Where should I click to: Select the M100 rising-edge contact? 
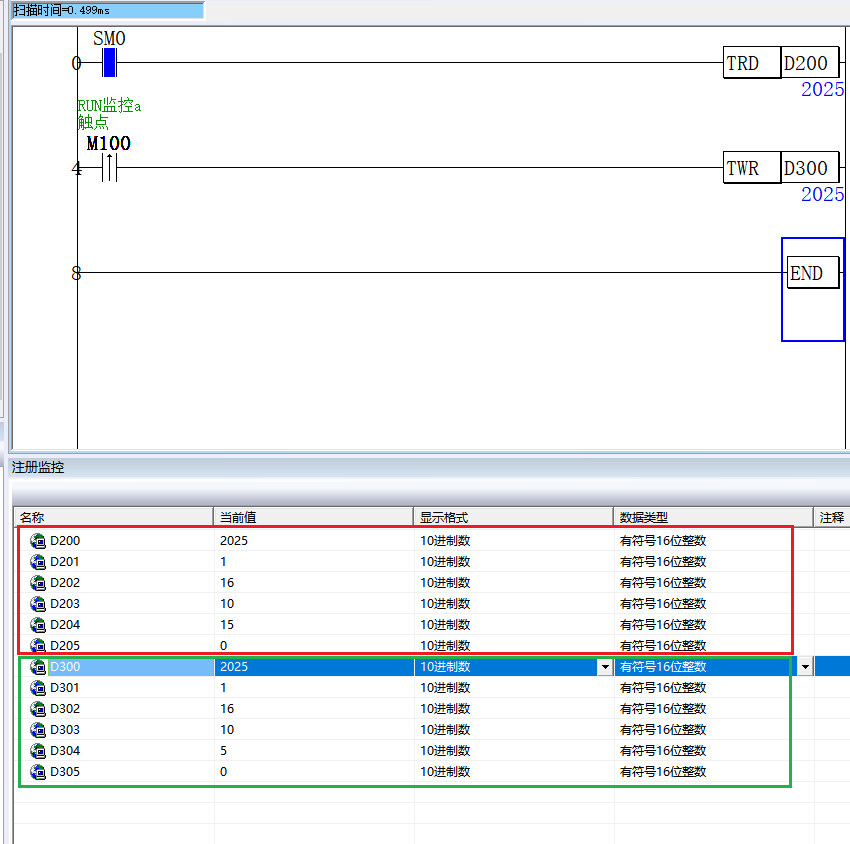[109, 168]
